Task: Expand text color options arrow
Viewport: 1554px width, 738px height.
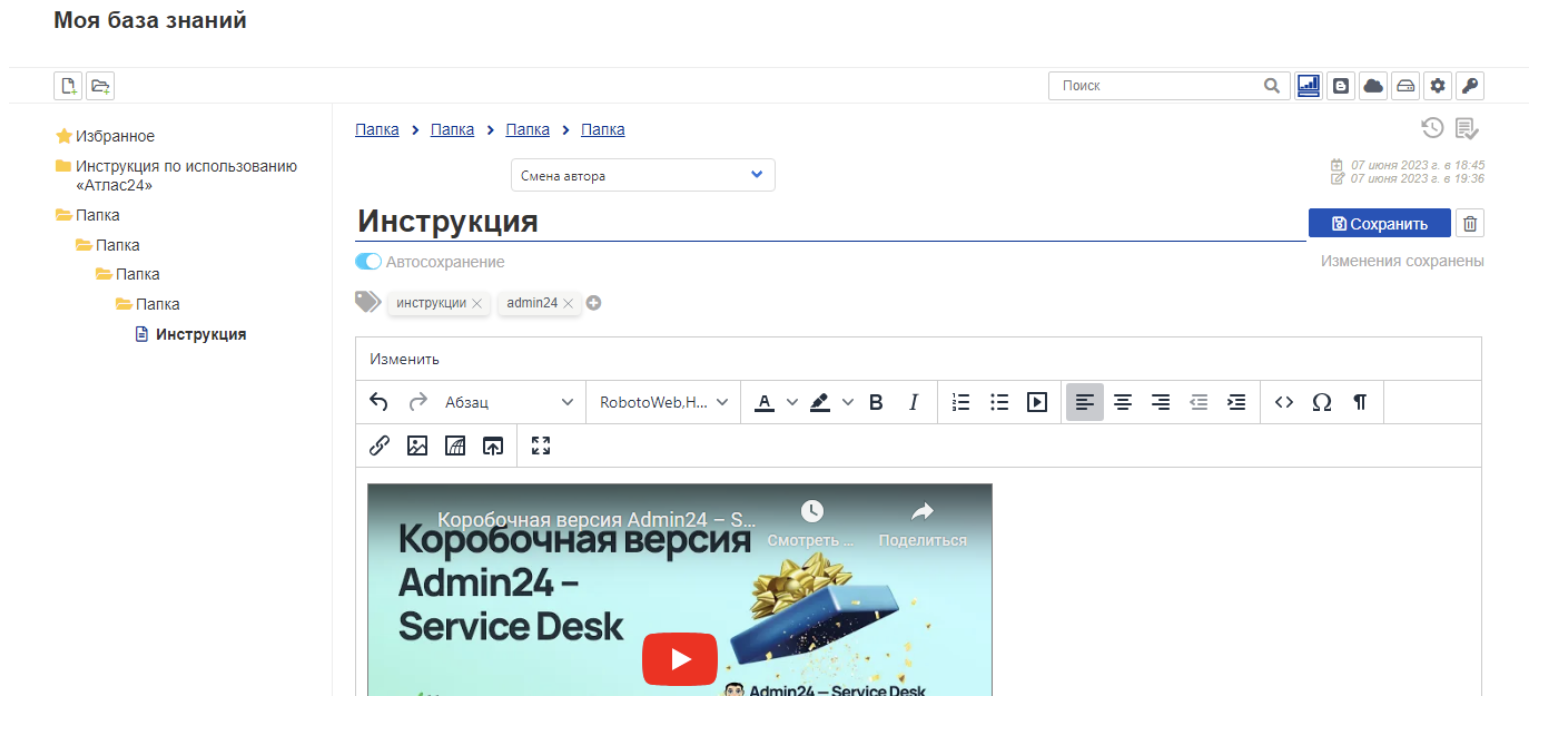Action: [792, 402]
